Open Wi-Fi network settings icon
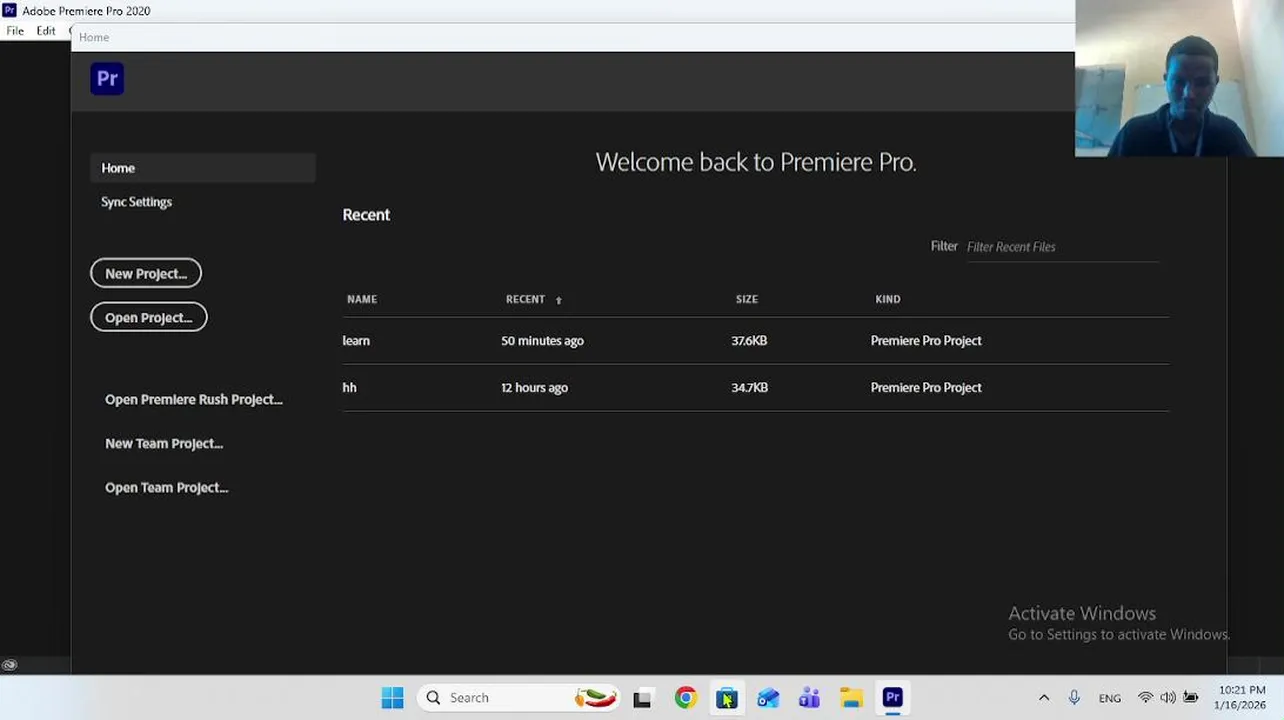 [x=1146, y=698]
